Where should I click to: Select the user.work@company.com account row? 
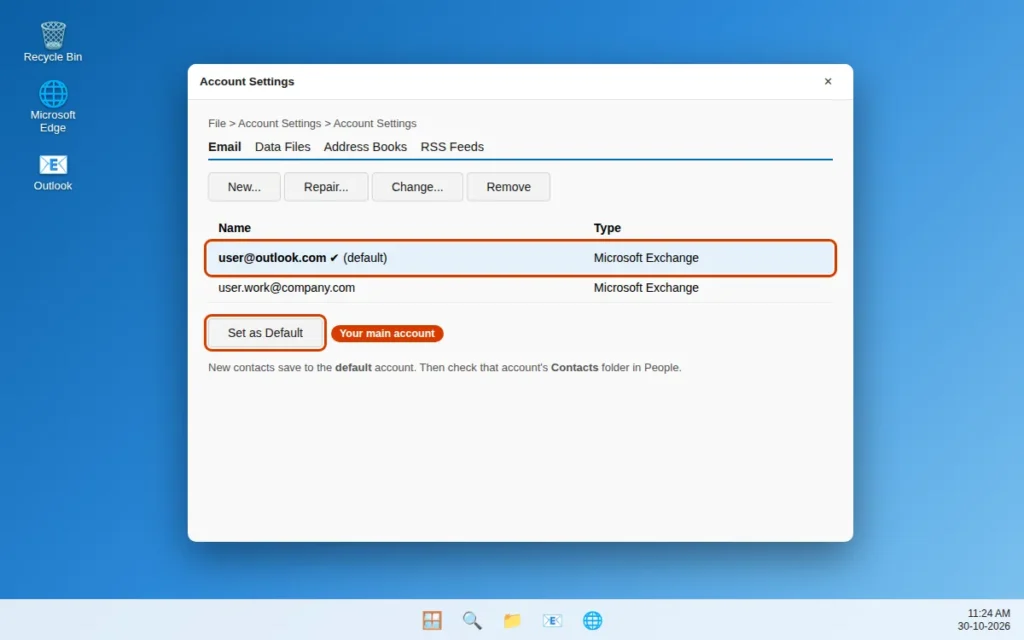pos(520,288)
